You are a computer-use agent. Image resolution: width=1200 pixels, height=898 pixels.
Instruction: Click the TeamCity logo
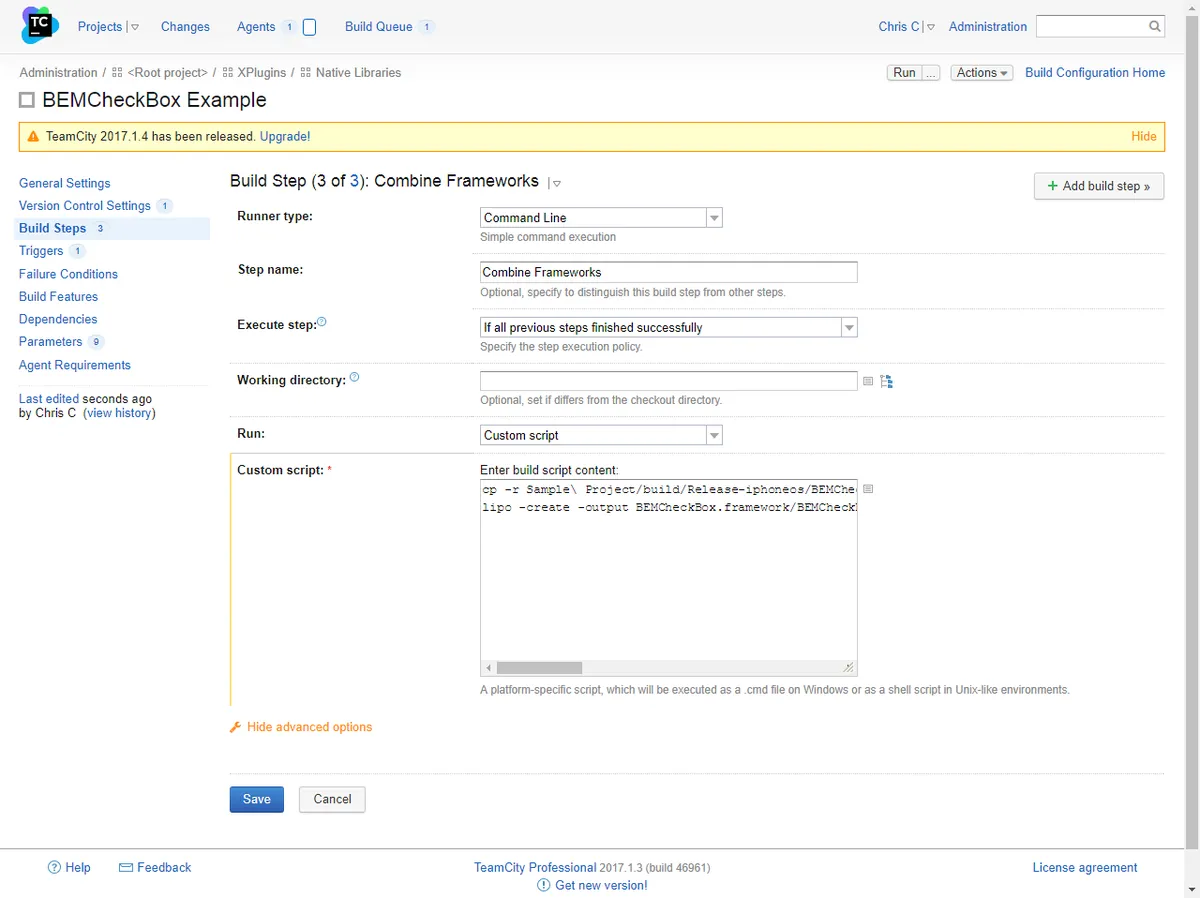pos(38,27)
